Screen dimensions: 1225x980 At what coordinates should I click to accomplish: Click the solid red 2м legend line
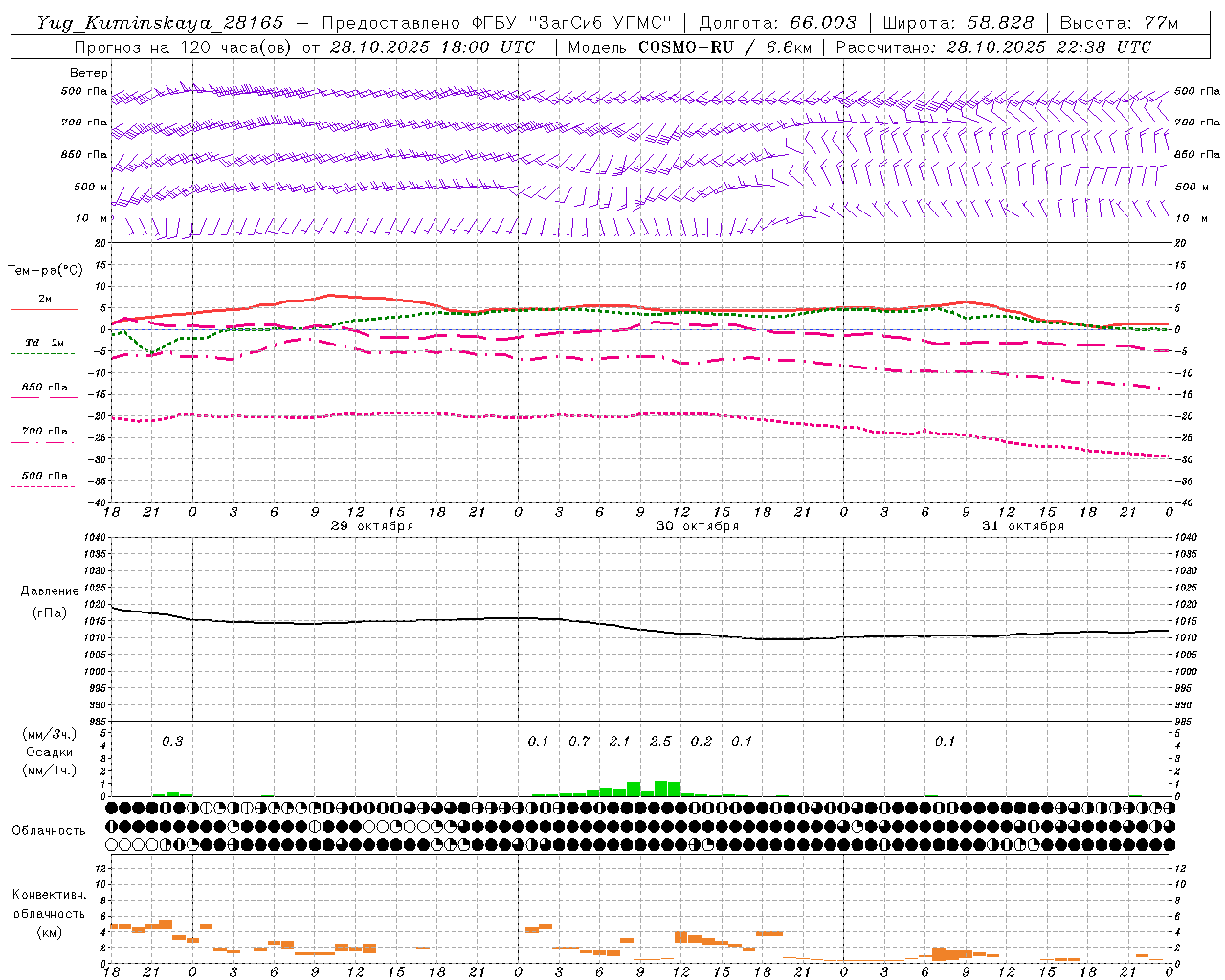click(44, 309)
